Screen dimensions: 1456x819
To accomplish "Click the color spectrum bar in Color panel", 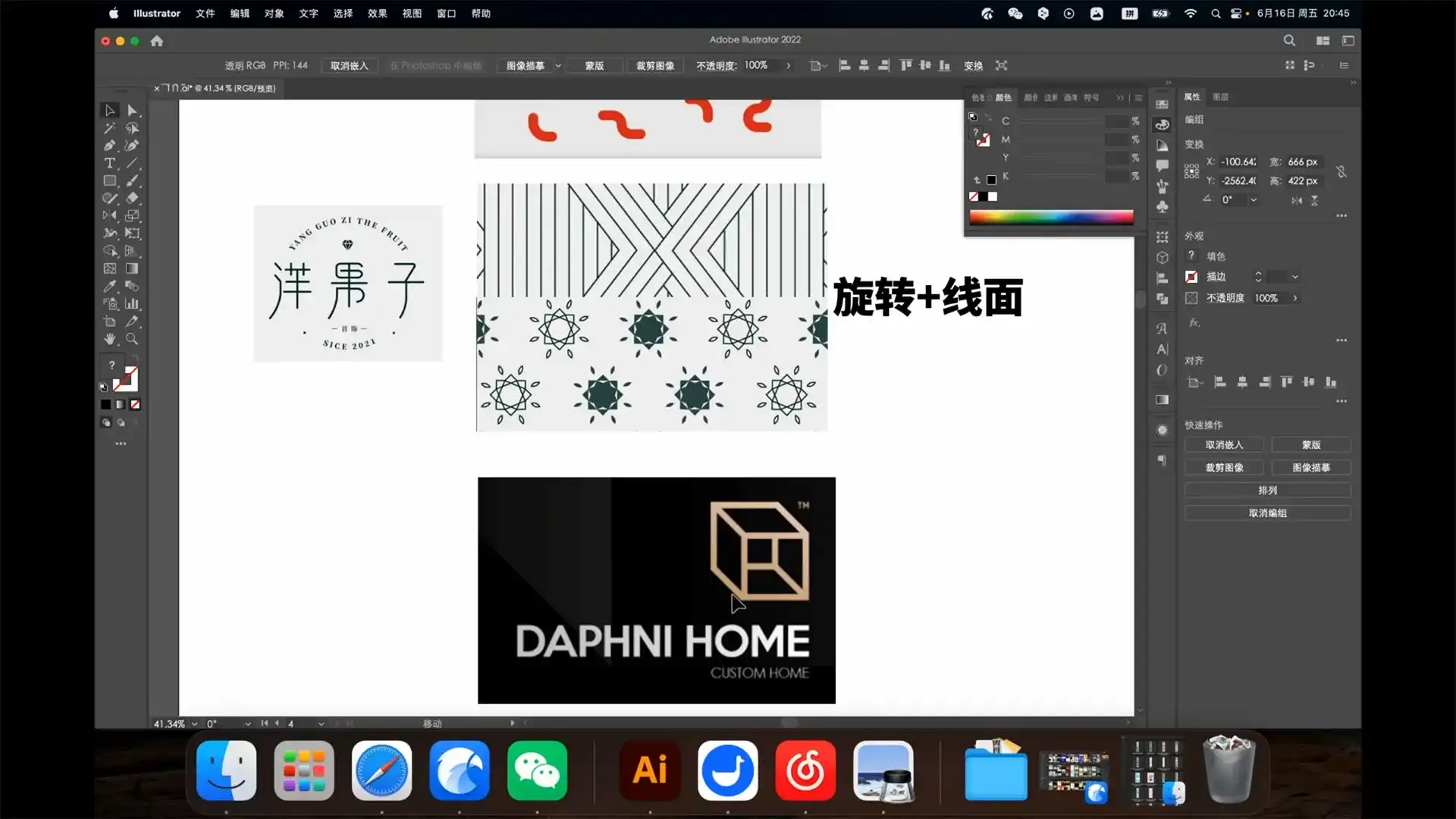I will (1051, 218).
